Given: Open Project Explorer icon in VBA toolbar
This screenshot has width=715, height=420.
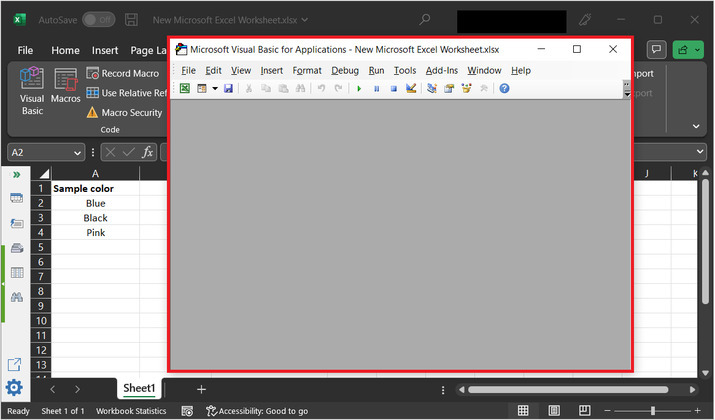Looking at the screenshot, I should [x=432, y=88].
